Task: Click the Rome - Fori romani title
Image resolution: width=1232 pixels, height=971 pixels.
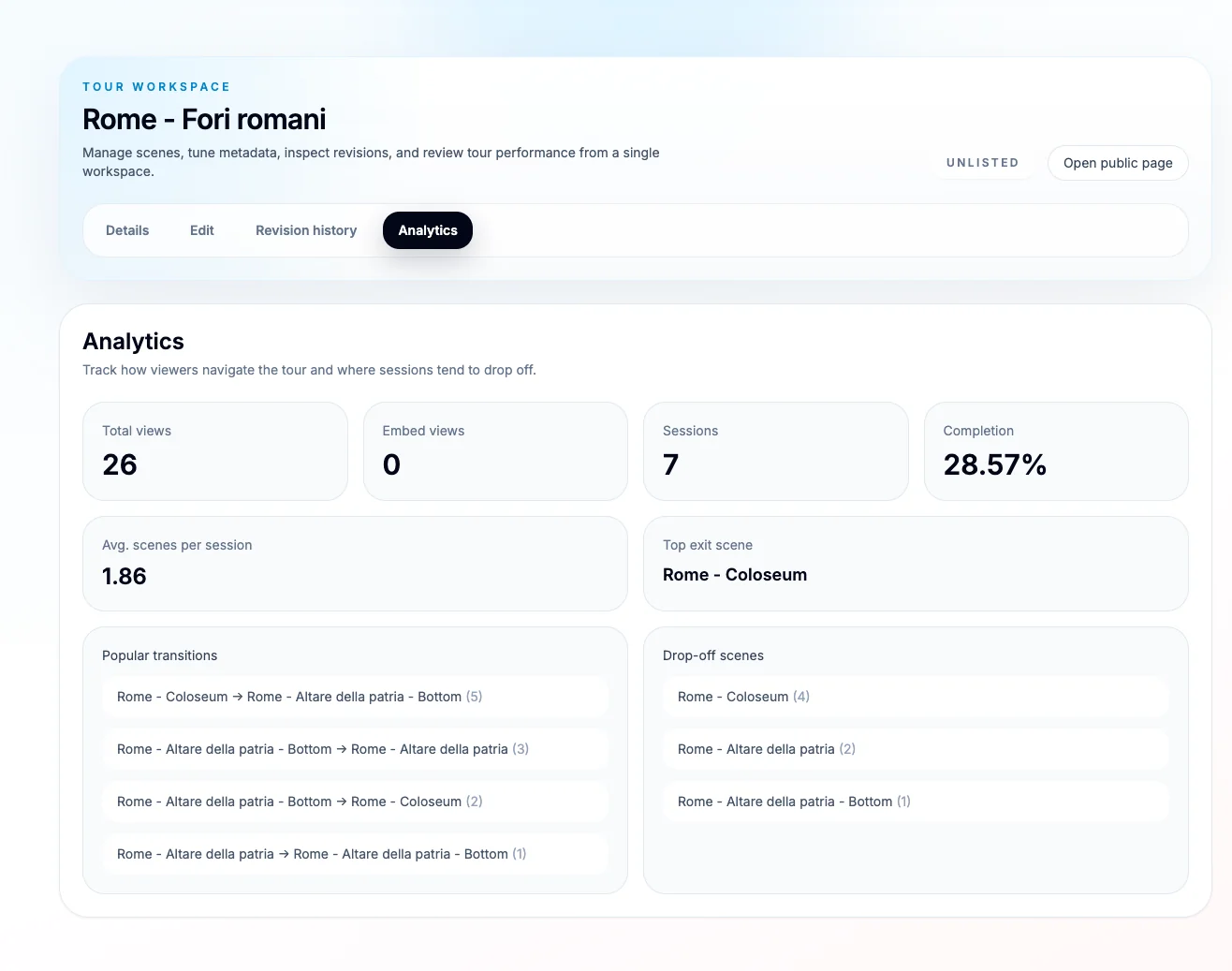Action: 204,120
